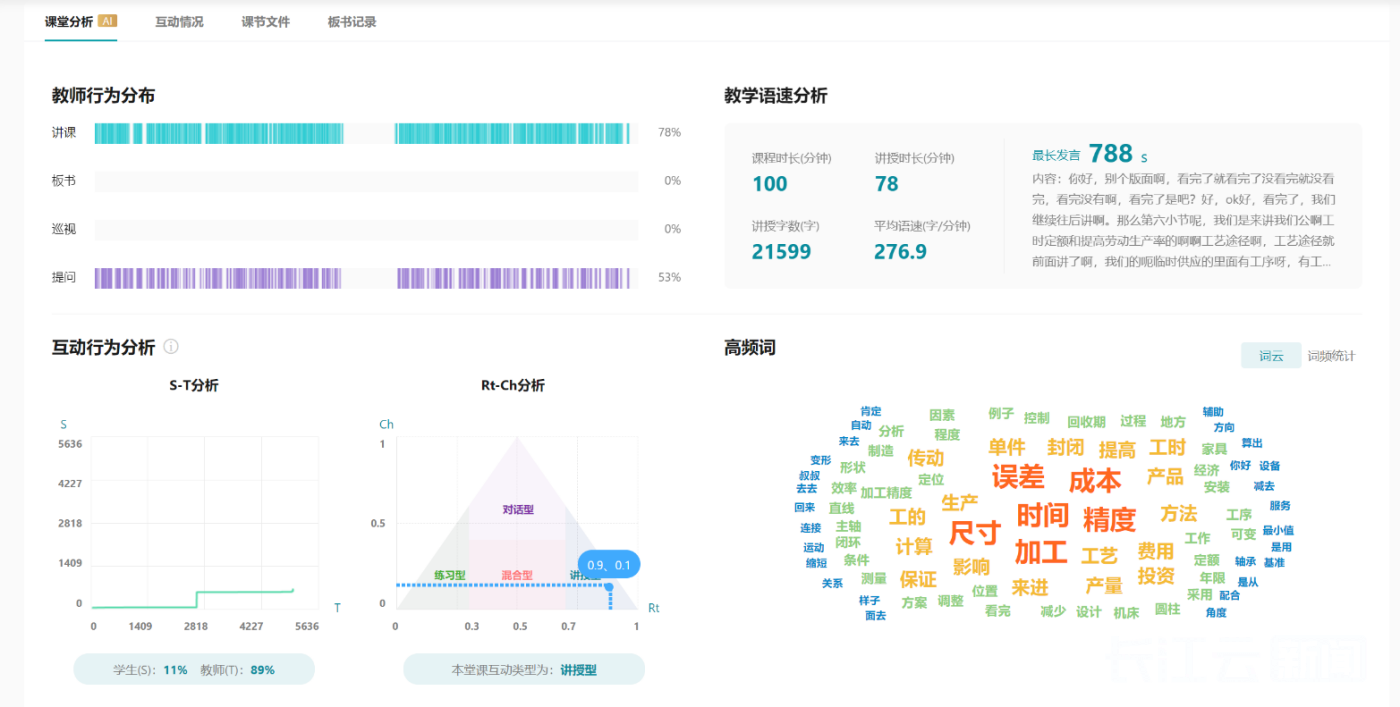Click the 讲课 teal timeline bar
The height and width of the screenshot is (707, 1400).
(366, 133)
